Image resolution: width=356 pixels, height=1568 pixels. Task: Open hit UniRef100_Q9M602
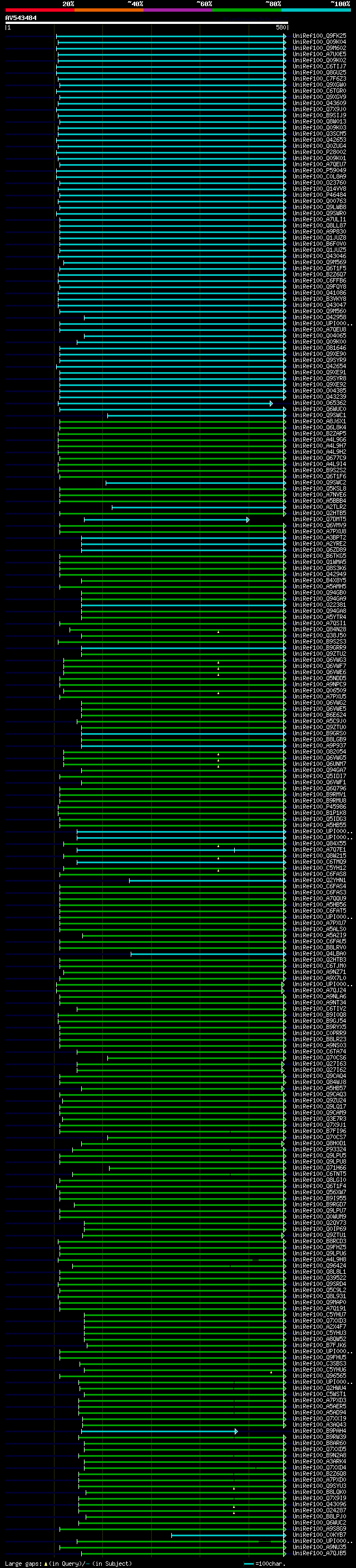pyautogui.click(x=319, y=48)
